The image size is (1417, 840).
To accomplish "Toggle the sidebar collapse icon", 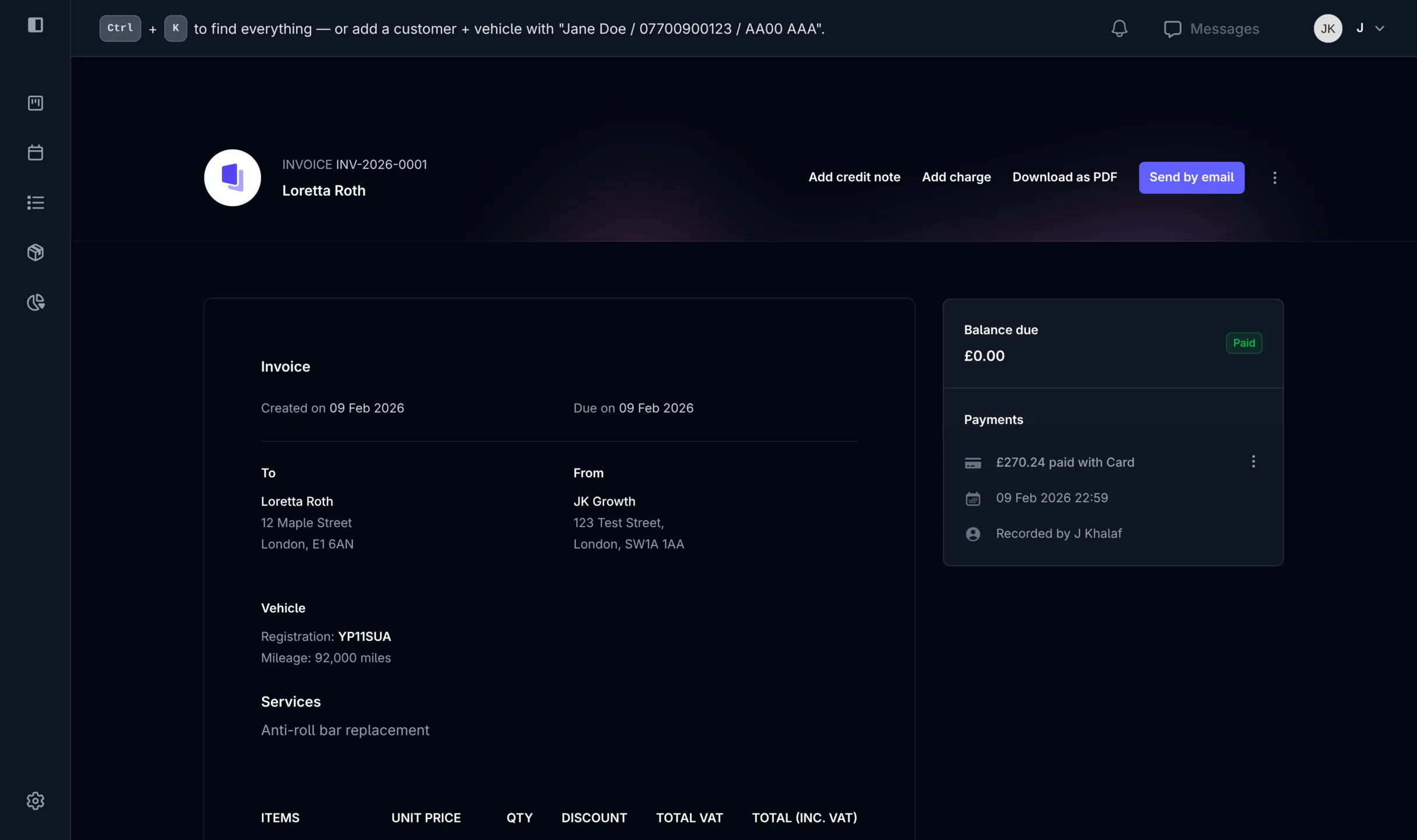I will tap(36, 25).
